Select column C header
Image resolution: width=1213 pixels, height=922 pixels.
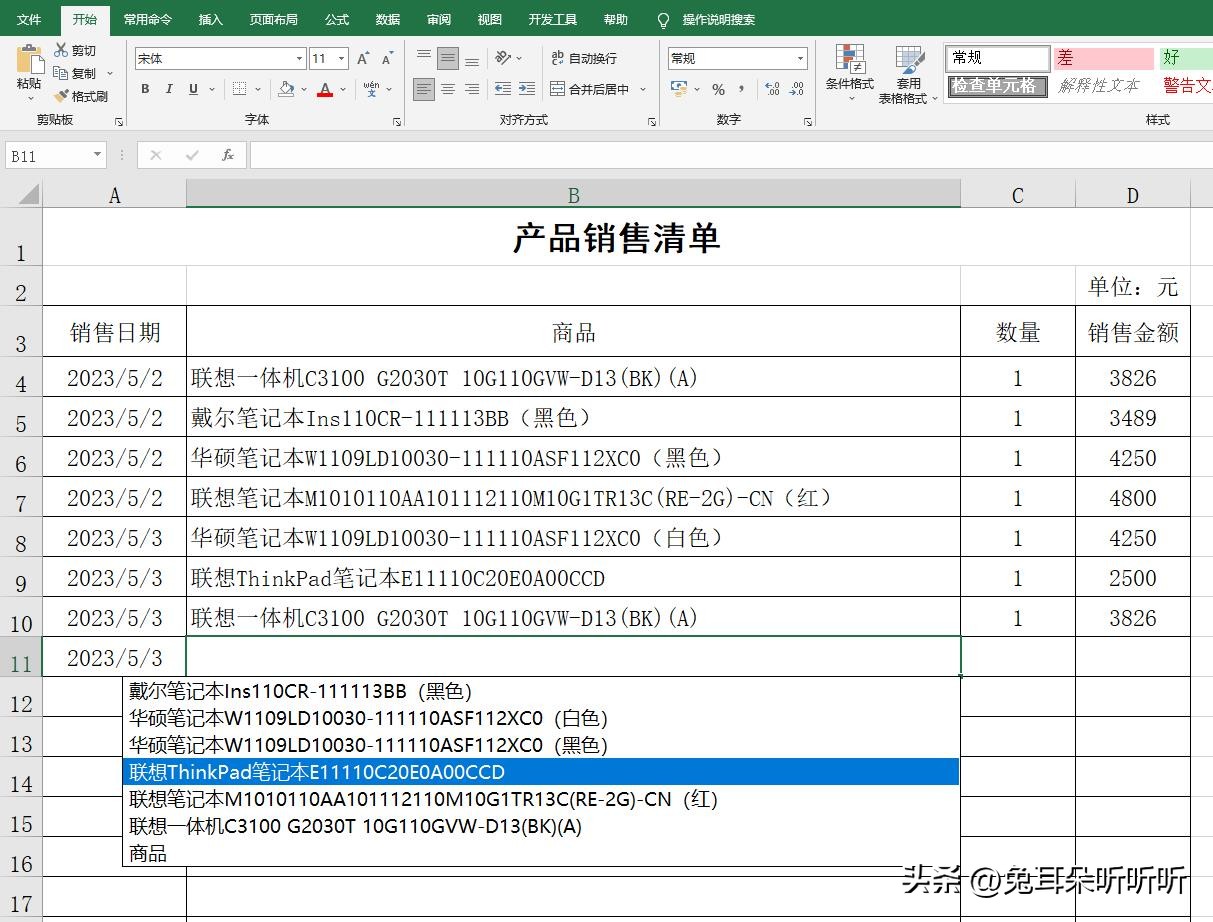(1018, 195)
